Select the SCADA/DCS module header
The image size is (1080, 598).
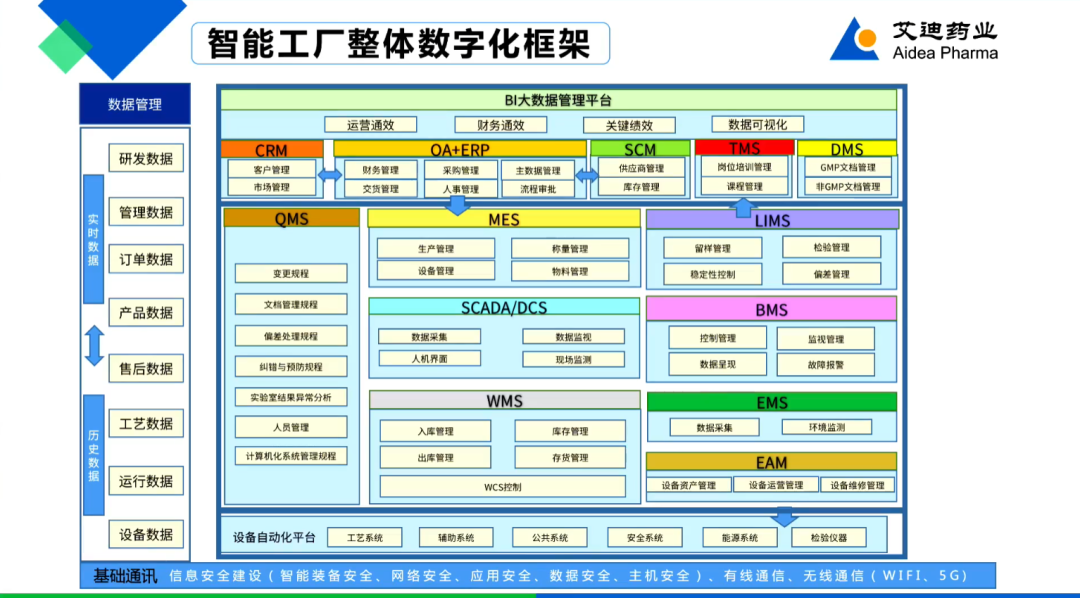(503, 307)
